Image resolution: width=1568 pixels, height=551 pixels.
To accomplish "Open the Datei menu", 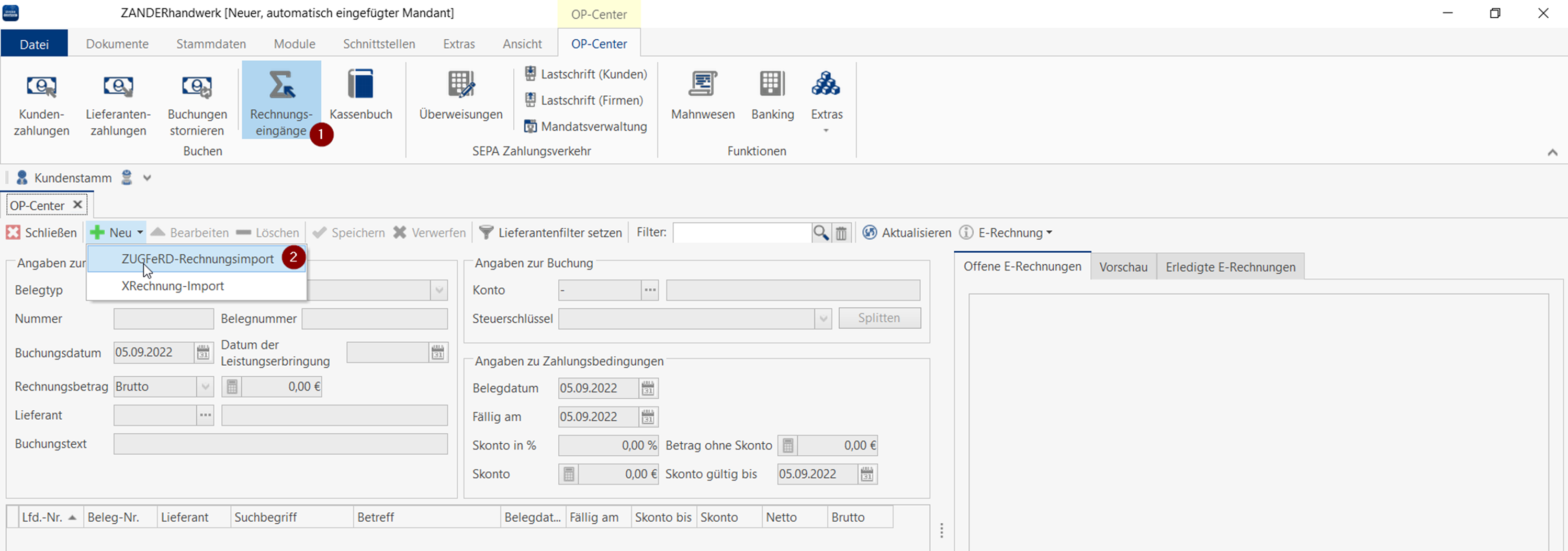I will click(x=34, y=44).
